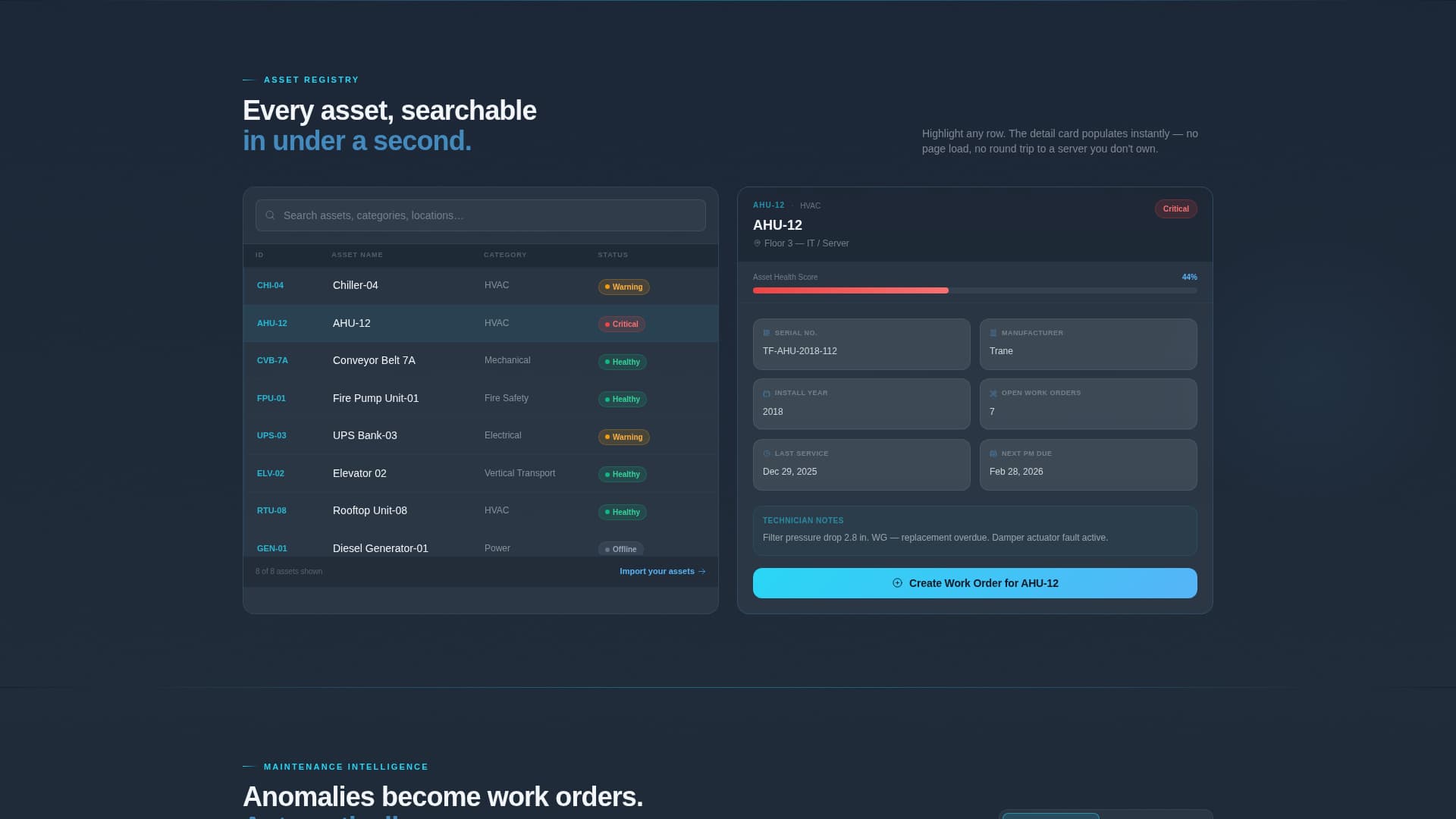The width and height of the screenshot is (1456, 819).
Task: Select the Conveyor Belt 7A row
Action: (481, 361)
